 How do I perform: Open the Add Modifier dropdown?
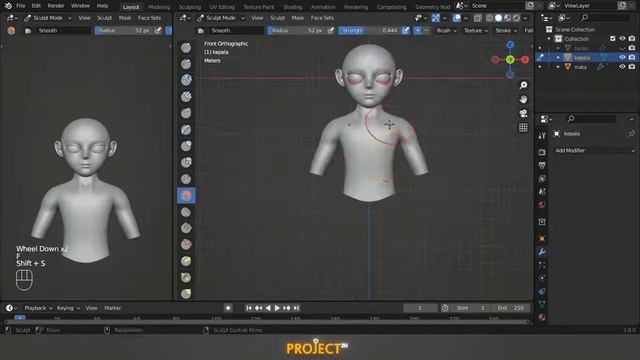point(594,151)
